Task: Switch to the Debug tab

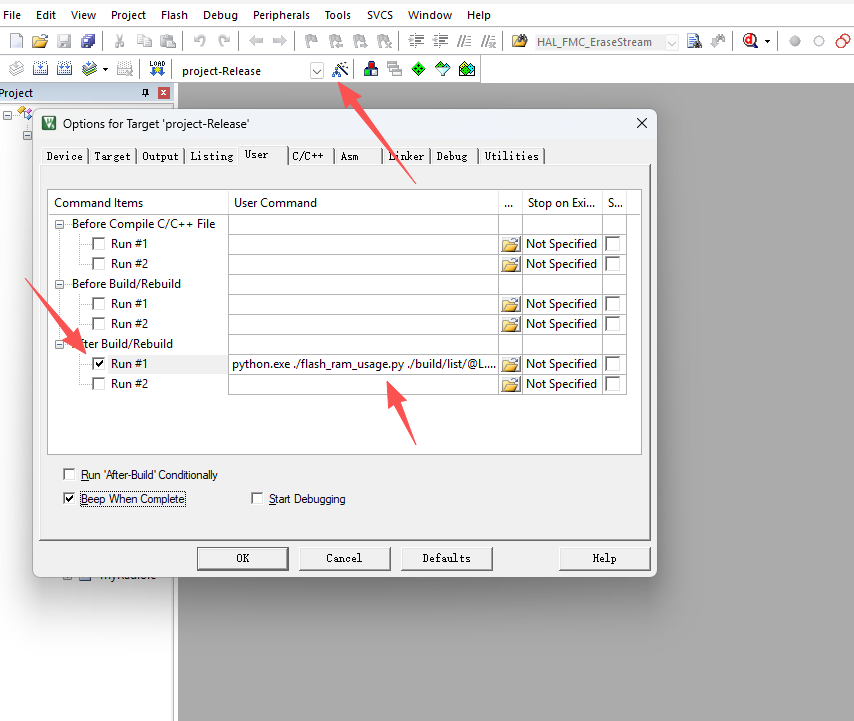Action: pyautogui.click(x=452, y=156)
